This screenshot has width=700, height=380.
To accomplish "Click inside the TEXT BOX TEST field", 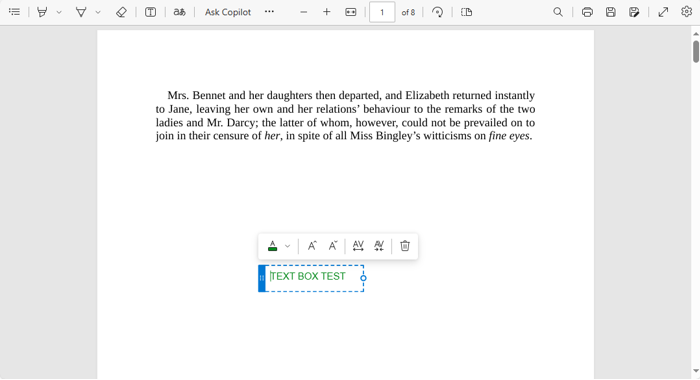I will (314, 278).
